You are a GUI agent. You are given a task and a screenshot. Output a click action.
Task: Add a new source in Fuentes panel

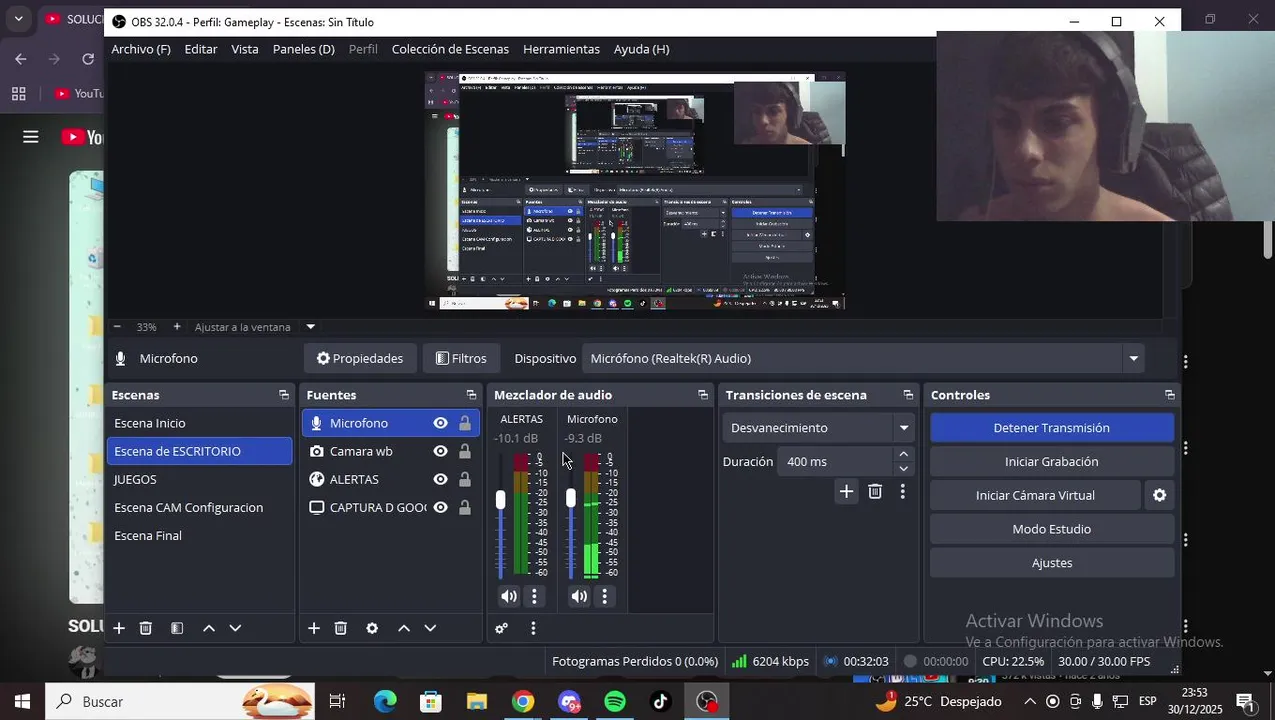click(x=314, y=628)
